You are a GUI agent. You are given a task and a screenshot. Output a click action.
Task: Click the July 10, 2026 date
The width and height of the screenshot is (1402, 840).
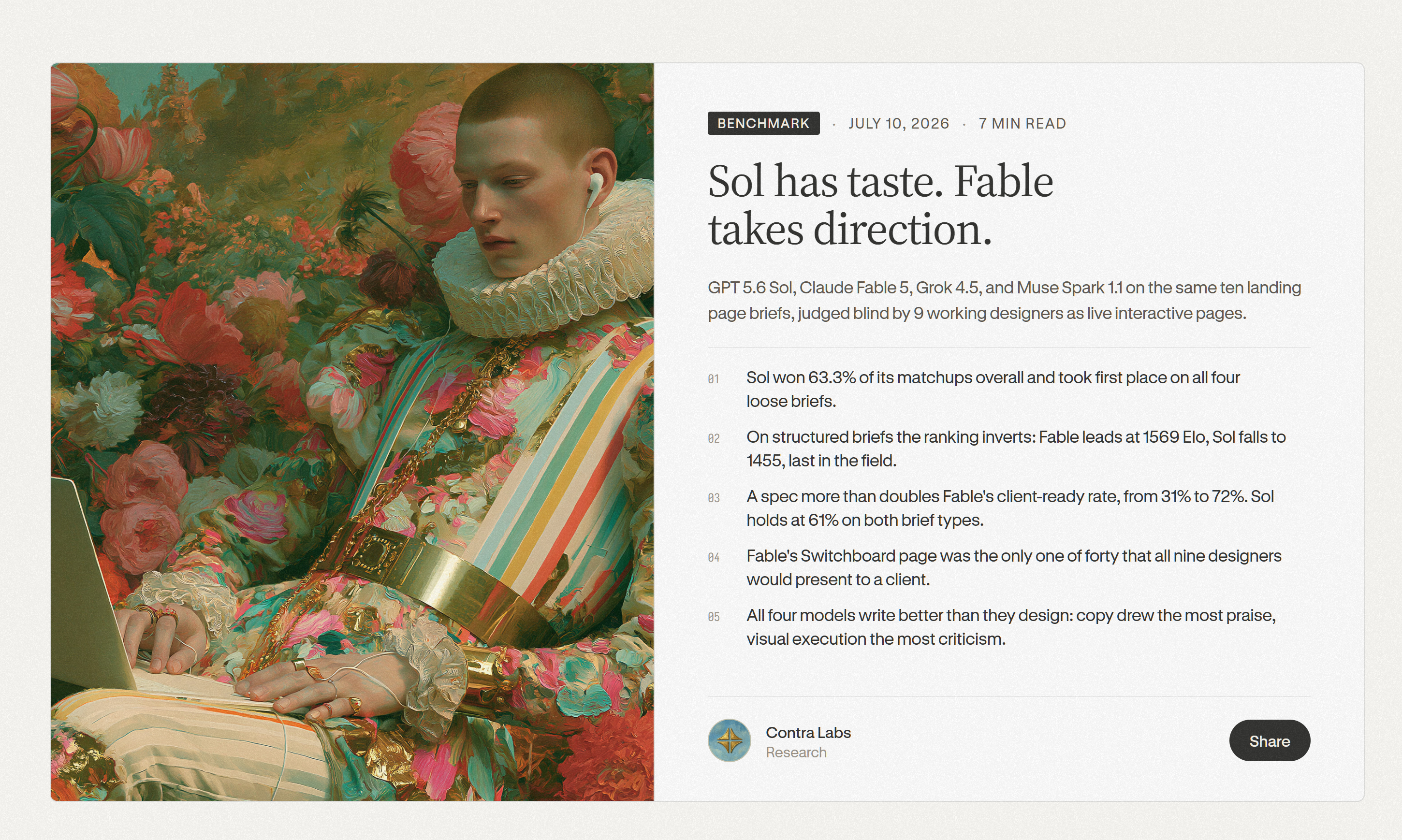pyautogui.click(x=899, y=123)
